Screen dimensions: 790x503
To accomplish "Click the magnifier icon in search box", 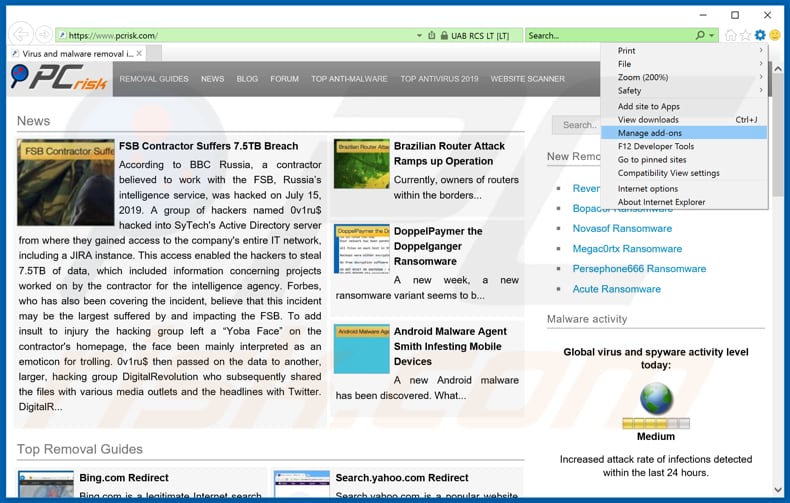I will pos(700,36).
